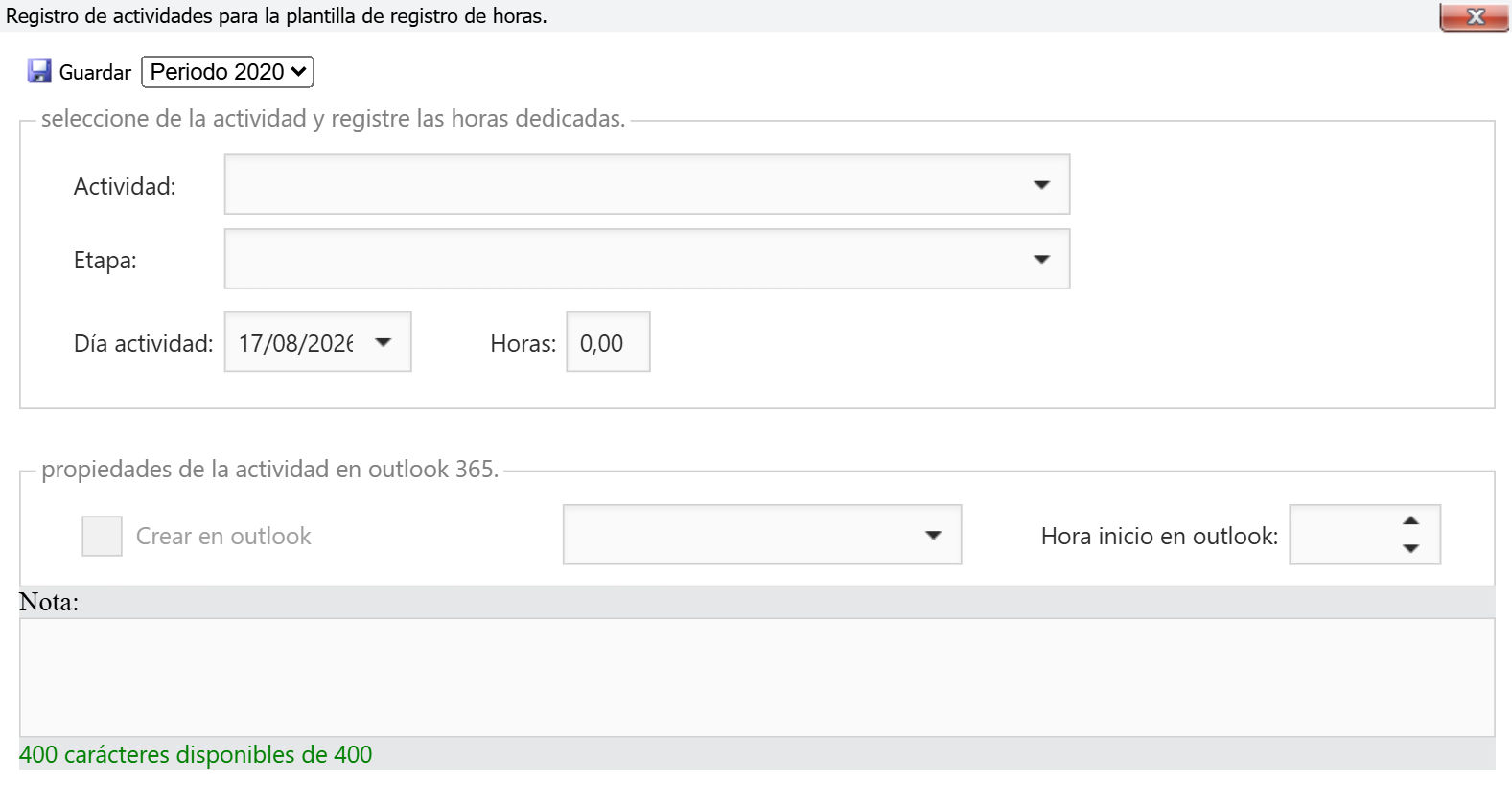
Task: Expand the Actividad dropdown arrow
Action: click(x=1041, y=185)
